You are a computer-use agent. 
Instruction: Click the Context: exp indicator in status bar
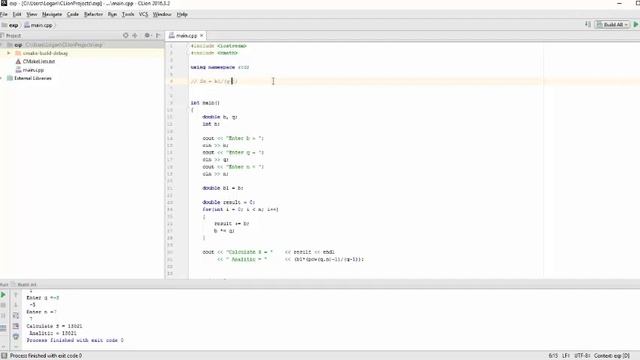click(x=611, y=356)
